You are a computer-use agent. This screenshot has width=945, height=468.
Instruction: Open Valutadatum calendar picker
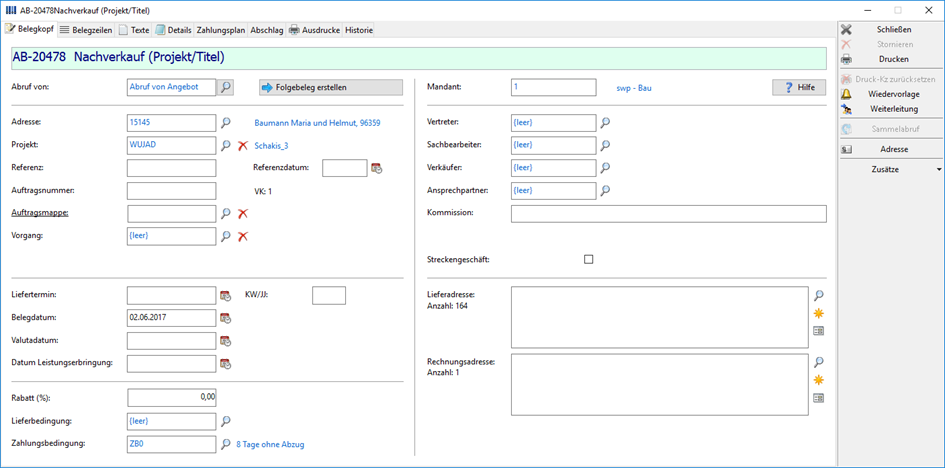[x=225, y=341]
